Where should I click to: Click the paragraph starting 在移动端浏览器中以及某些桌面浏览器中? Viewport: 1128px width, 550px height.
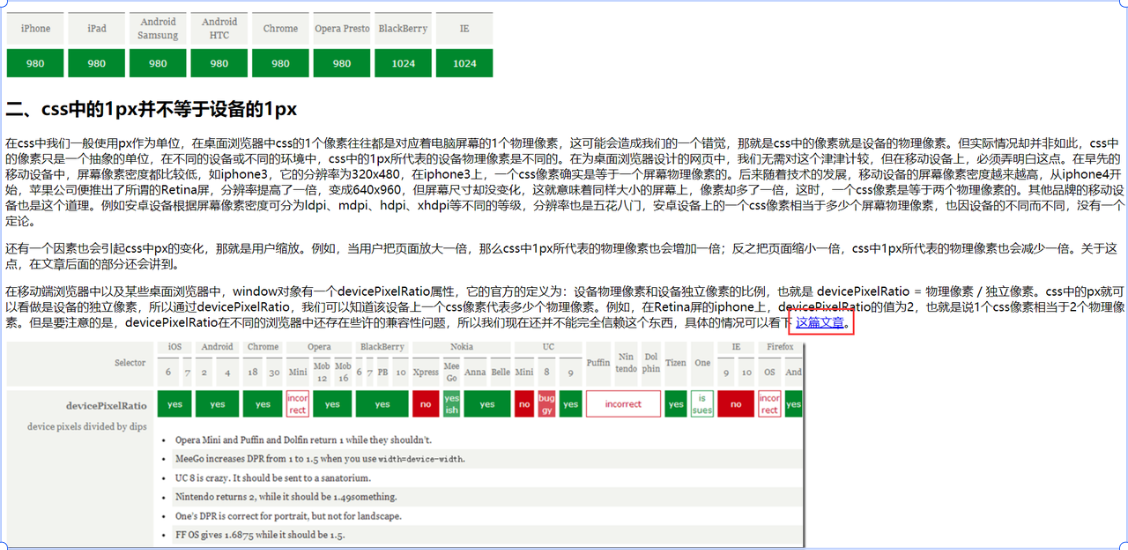pos(563,308)
